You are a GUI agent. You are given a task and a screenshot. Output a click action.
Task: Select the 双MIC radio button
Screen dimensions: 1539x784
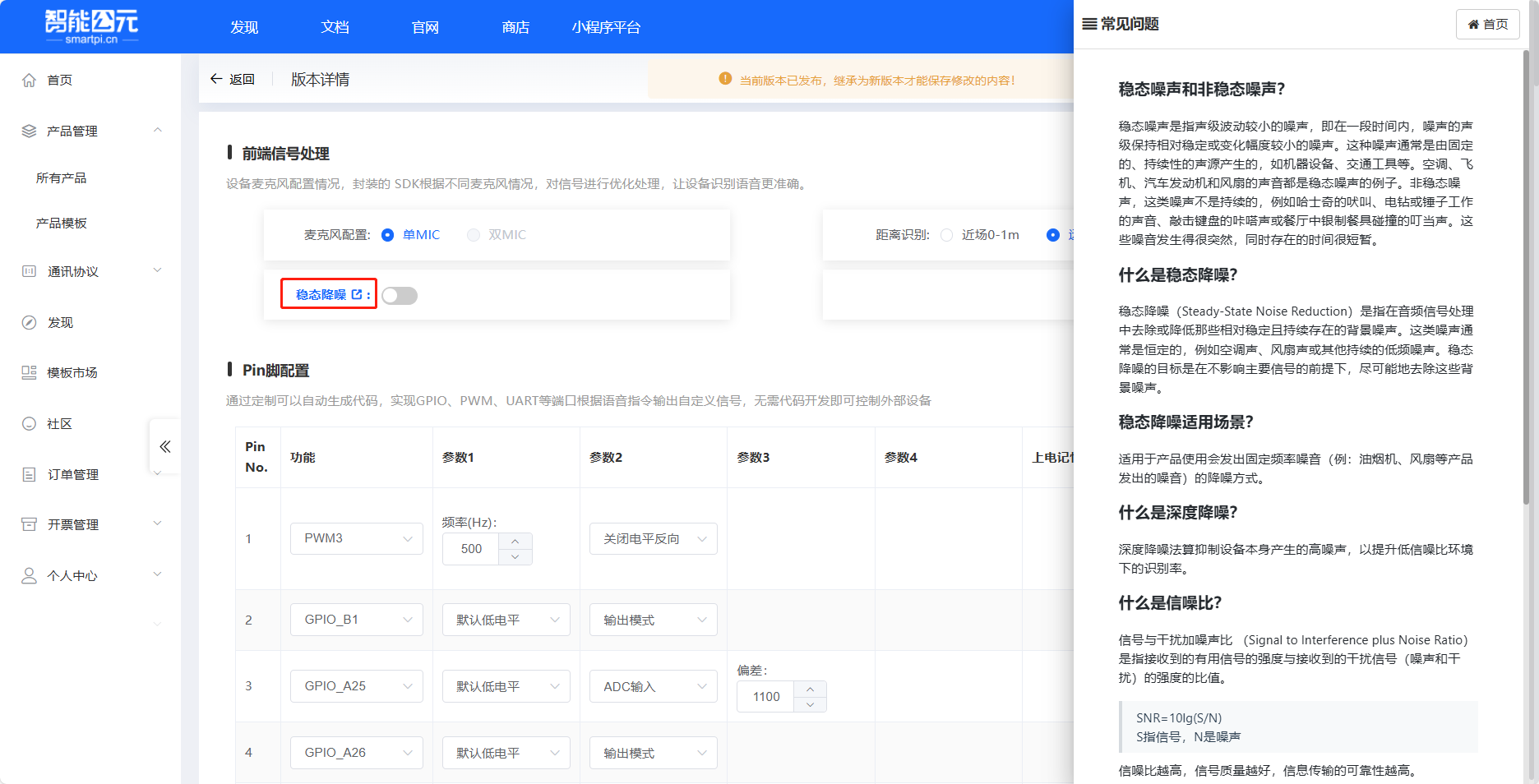pos(474,234)
